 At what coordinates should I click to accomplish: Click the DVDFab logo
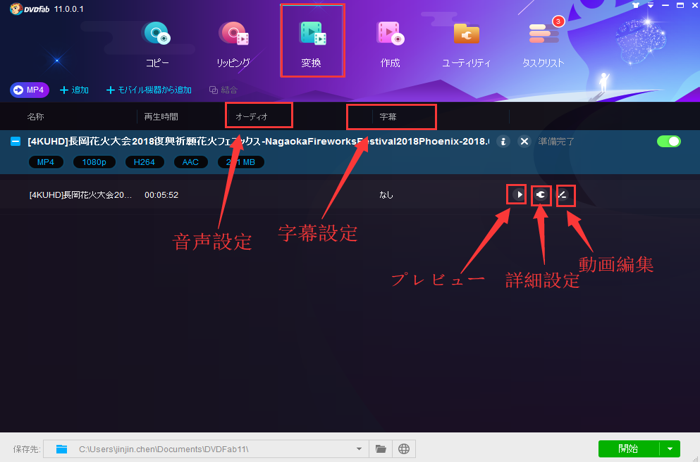(x=29, y=8)
